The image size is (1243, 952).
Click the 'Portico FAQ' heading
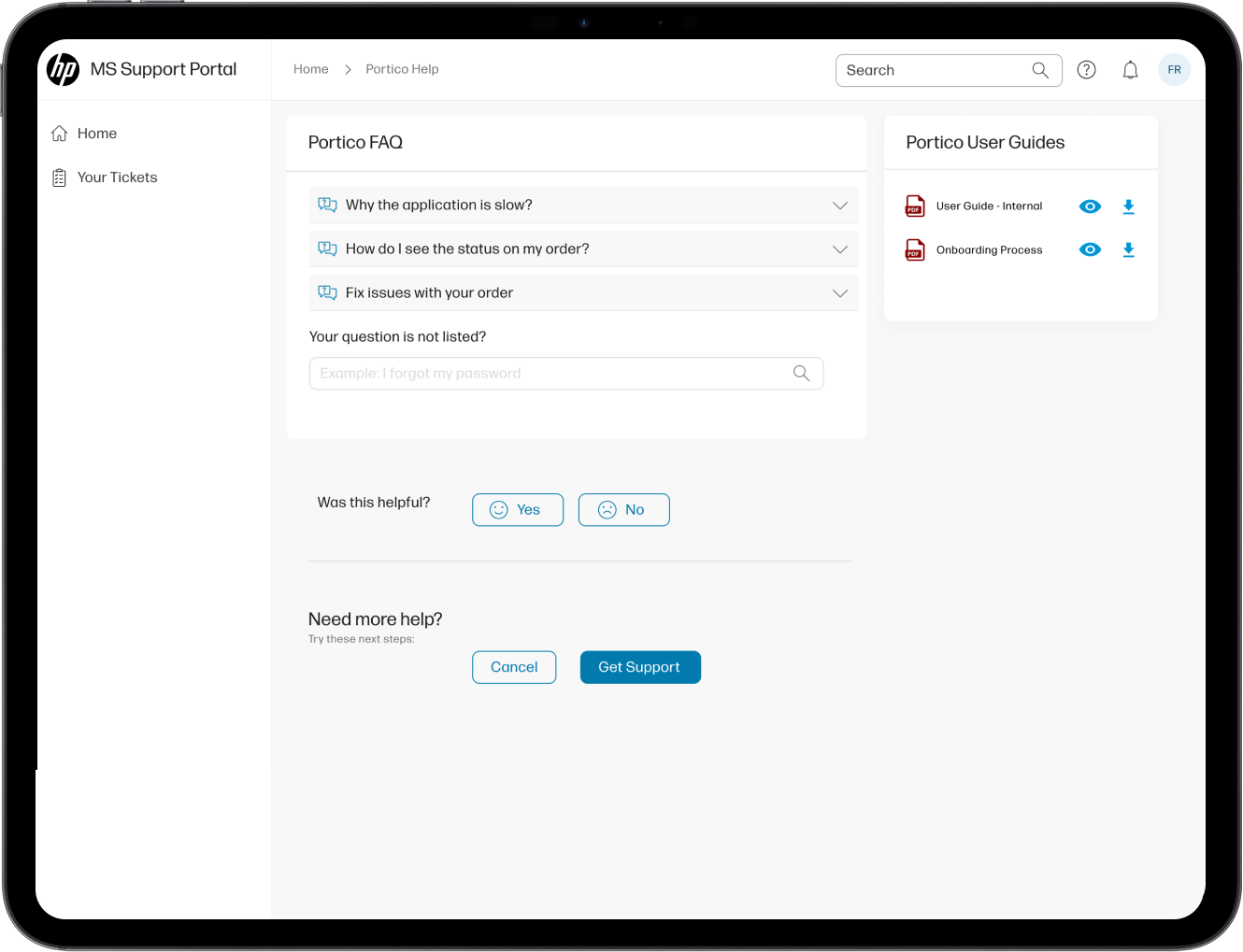pyautogui.click(x=355, y=142)
